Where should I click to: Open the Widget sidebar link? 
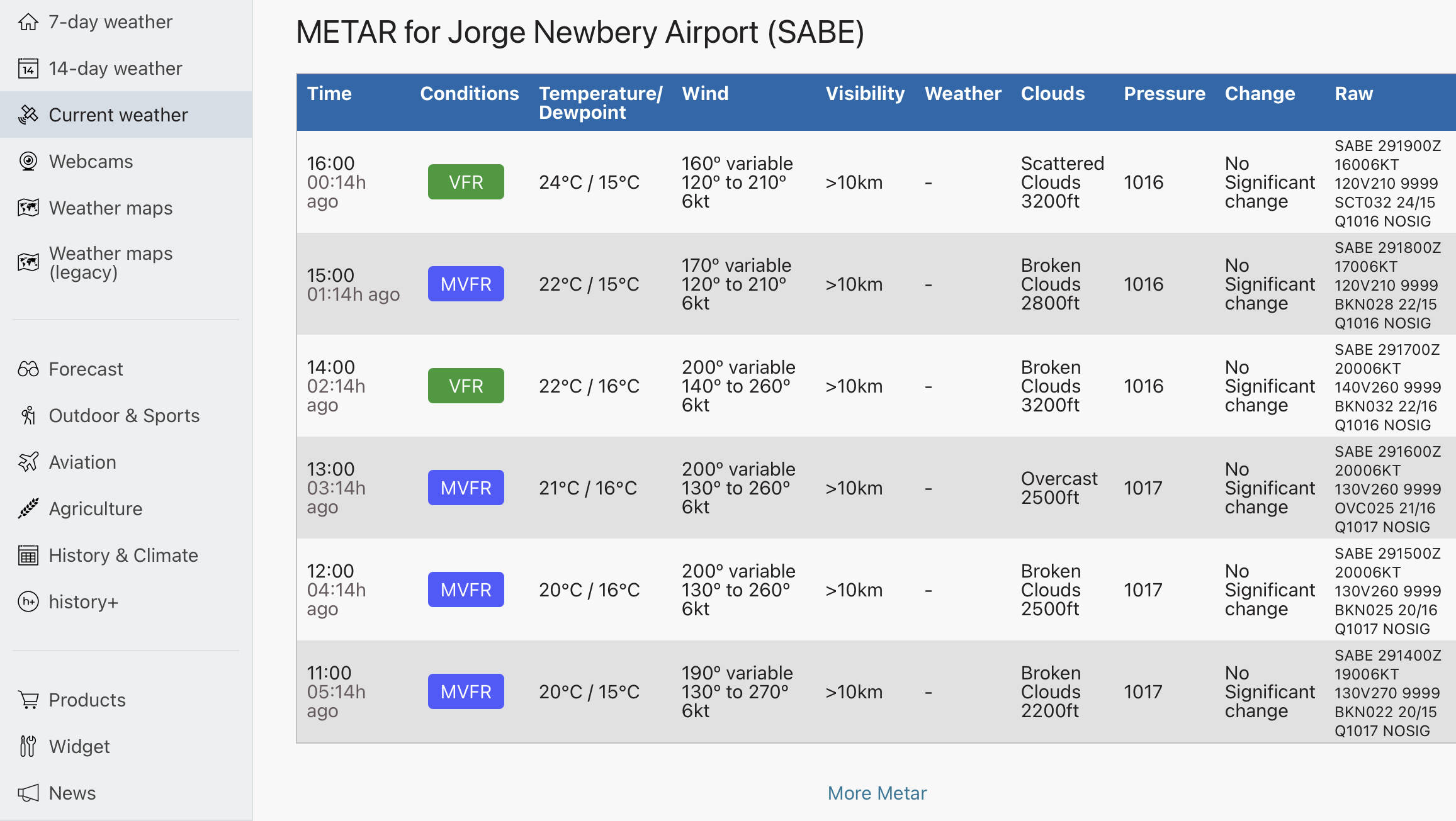tap(79, 747)
